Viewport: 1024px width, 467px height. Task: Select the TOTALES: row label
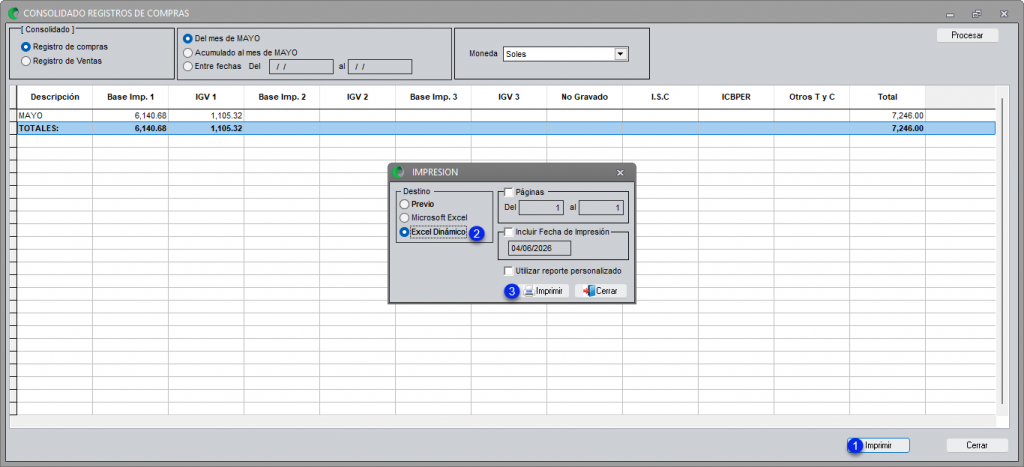(x=55, y=129)
